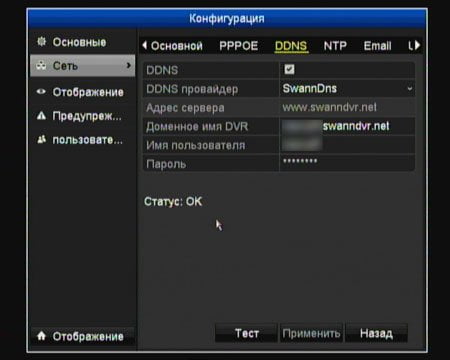
Task: Uncheck the DDNS enable checkbox
Action: [x=289, y=69]
